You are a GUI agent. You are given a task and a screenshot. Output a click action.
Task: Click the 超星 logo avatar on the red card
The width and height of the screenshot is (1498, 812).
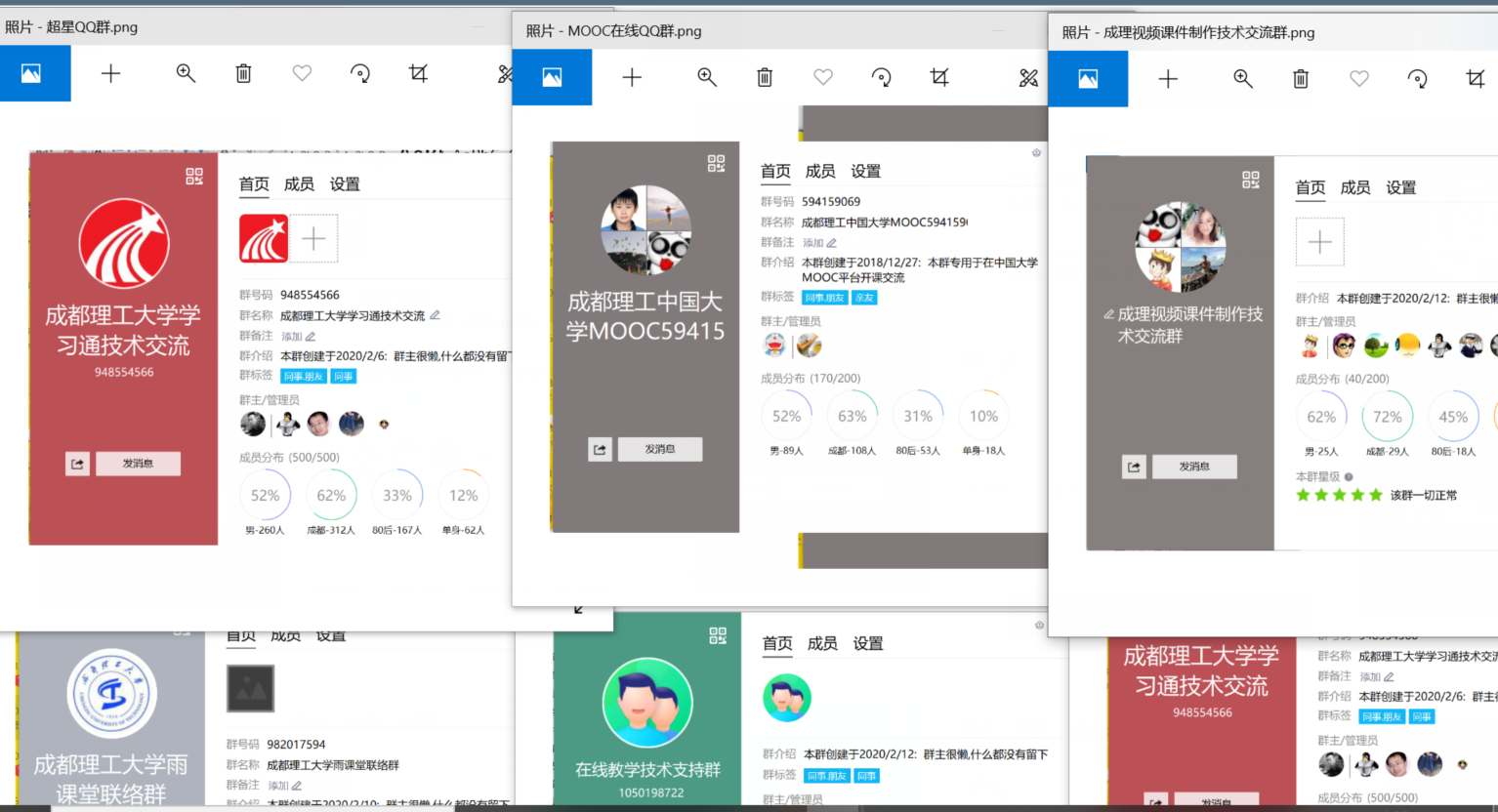point(124,244)
